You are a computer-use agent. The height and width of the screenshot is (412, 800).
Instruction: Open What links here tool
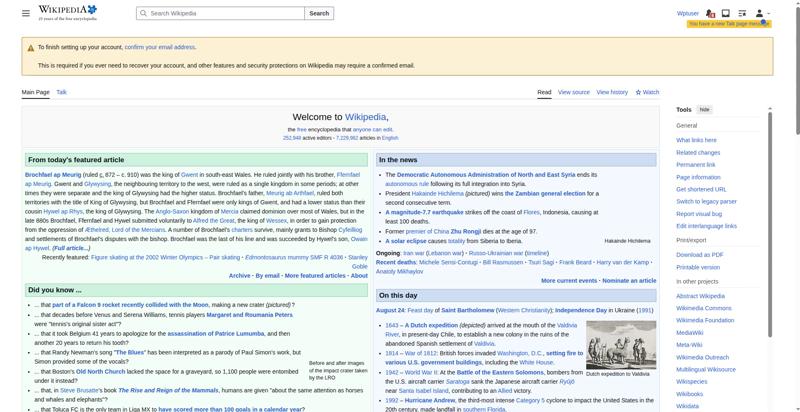(x=696, y=140)
